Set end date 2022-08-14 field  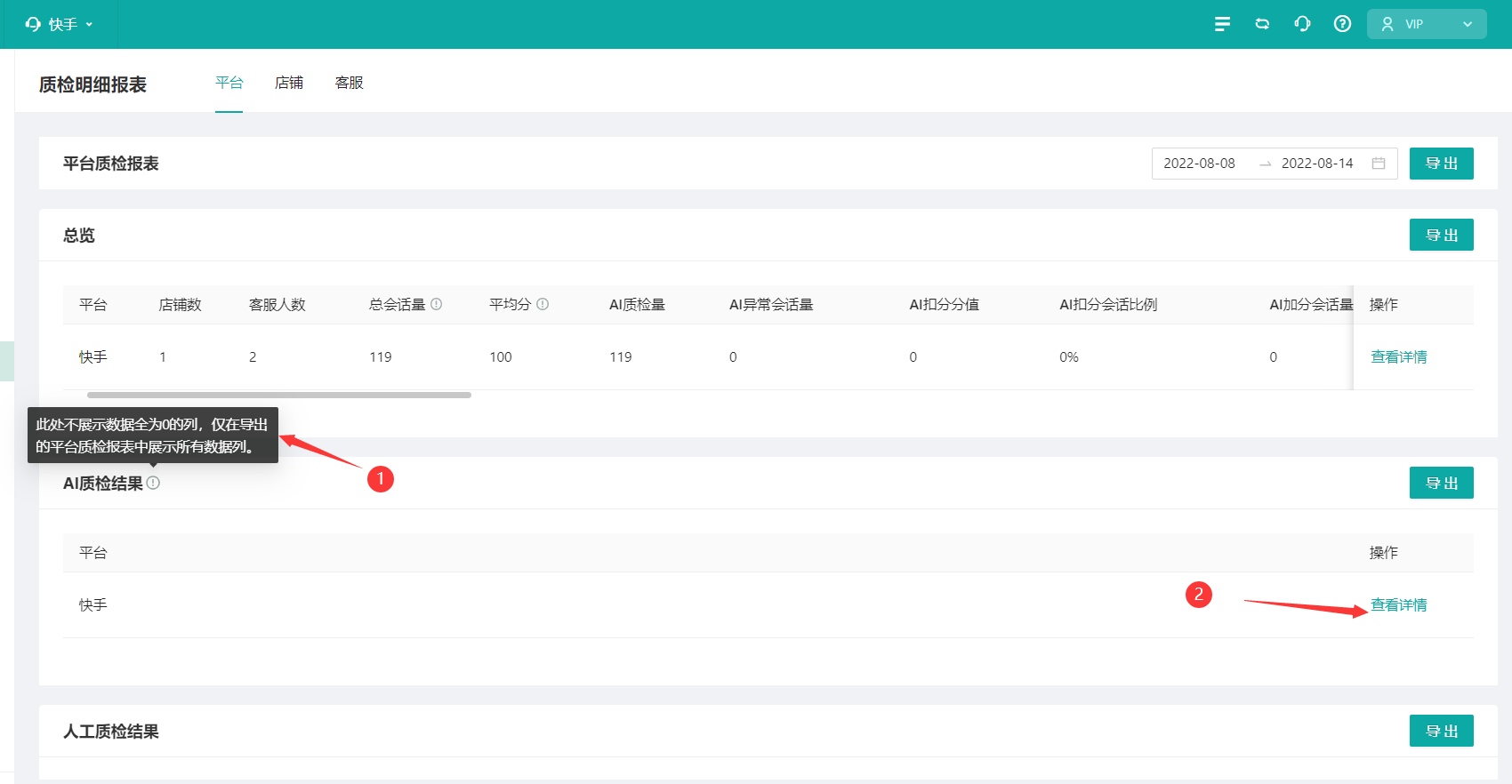click(x=1316, y=164)
